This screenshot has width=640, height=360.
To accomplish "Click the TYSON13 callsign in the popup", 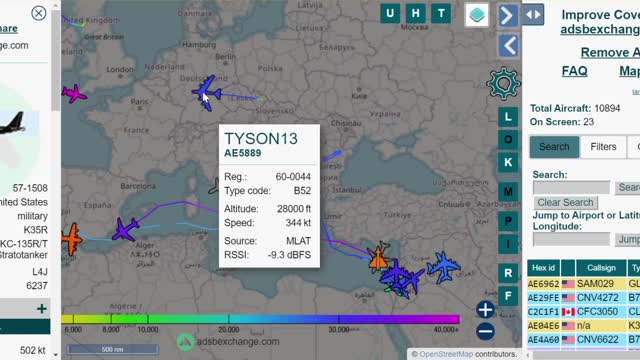I will tap(261, 139).
